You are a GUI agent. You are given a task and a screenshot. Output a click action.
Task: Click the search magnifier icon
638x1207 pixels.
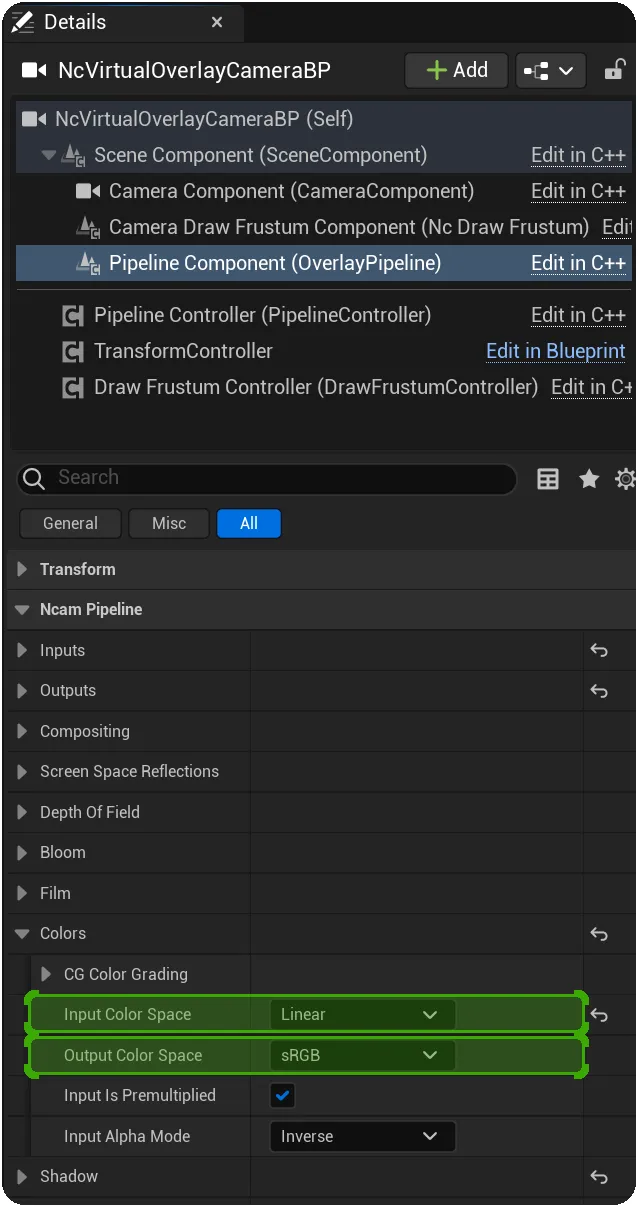pos(34,479)
